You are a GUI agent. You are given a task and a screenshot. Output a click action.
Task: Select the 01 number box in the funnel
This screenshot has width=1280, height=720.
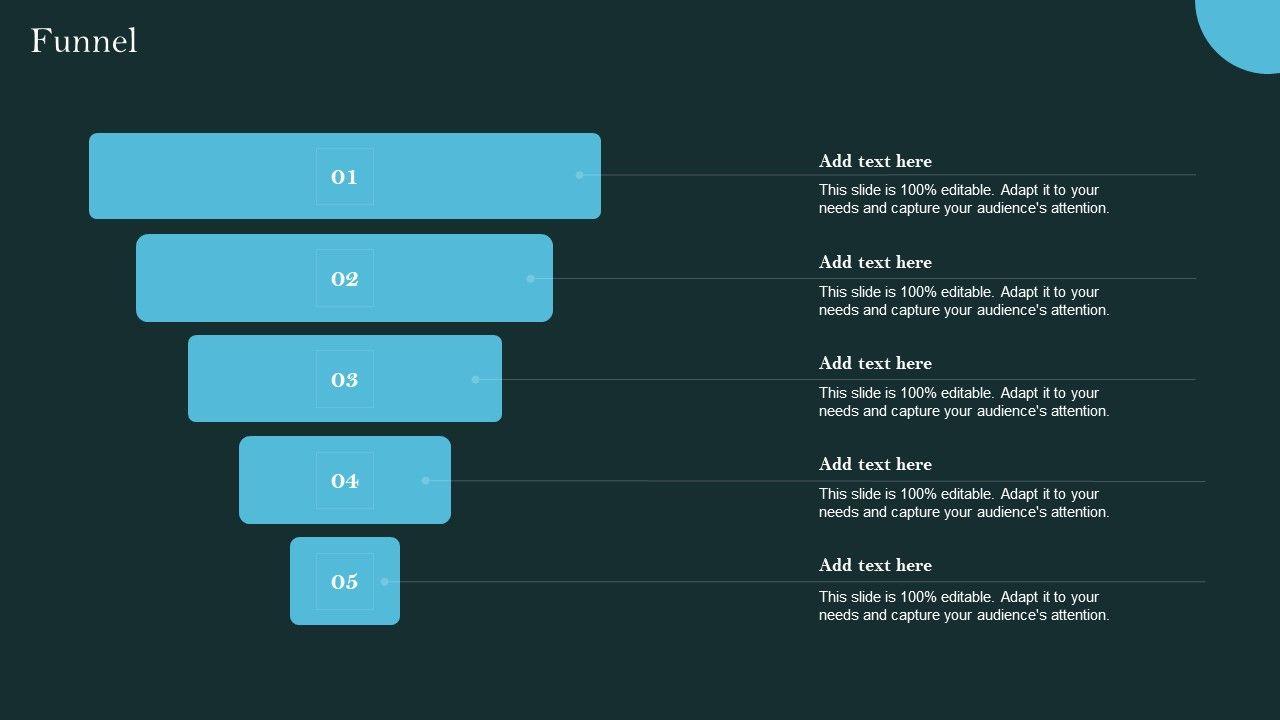pyautogui.click(x=345, y=177)
